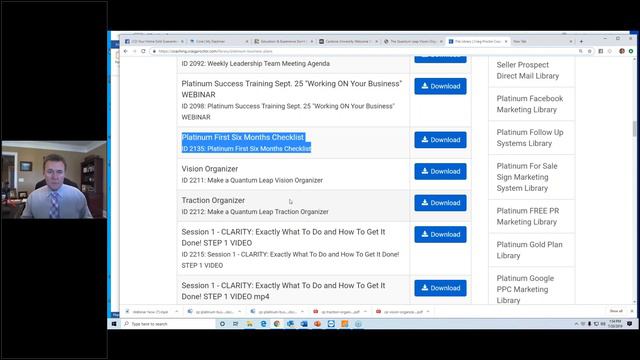The height and width of the screenshot is (360, 640).
Task: Open Platinum Follow Up Systems Library
Action: tap(529, 138)
